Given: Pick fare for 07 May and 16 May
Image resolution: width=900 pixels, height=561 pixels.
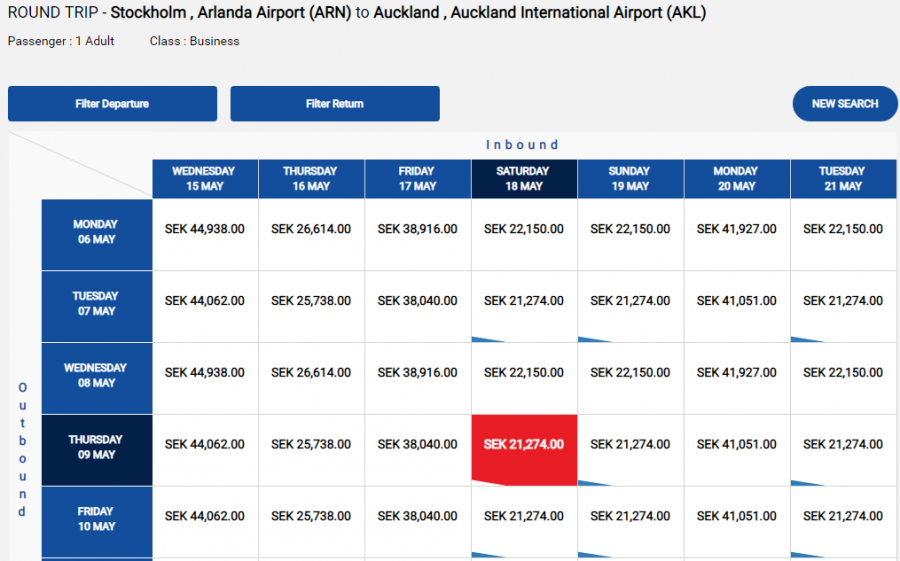Looking at the screenshot, I should tap(311, 301).
